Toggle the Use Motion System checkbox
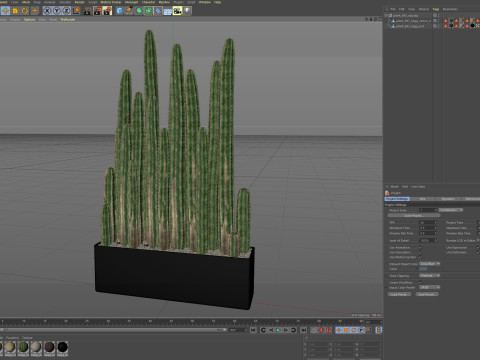Viewport: 480px width, 360px height. (420, 257)
